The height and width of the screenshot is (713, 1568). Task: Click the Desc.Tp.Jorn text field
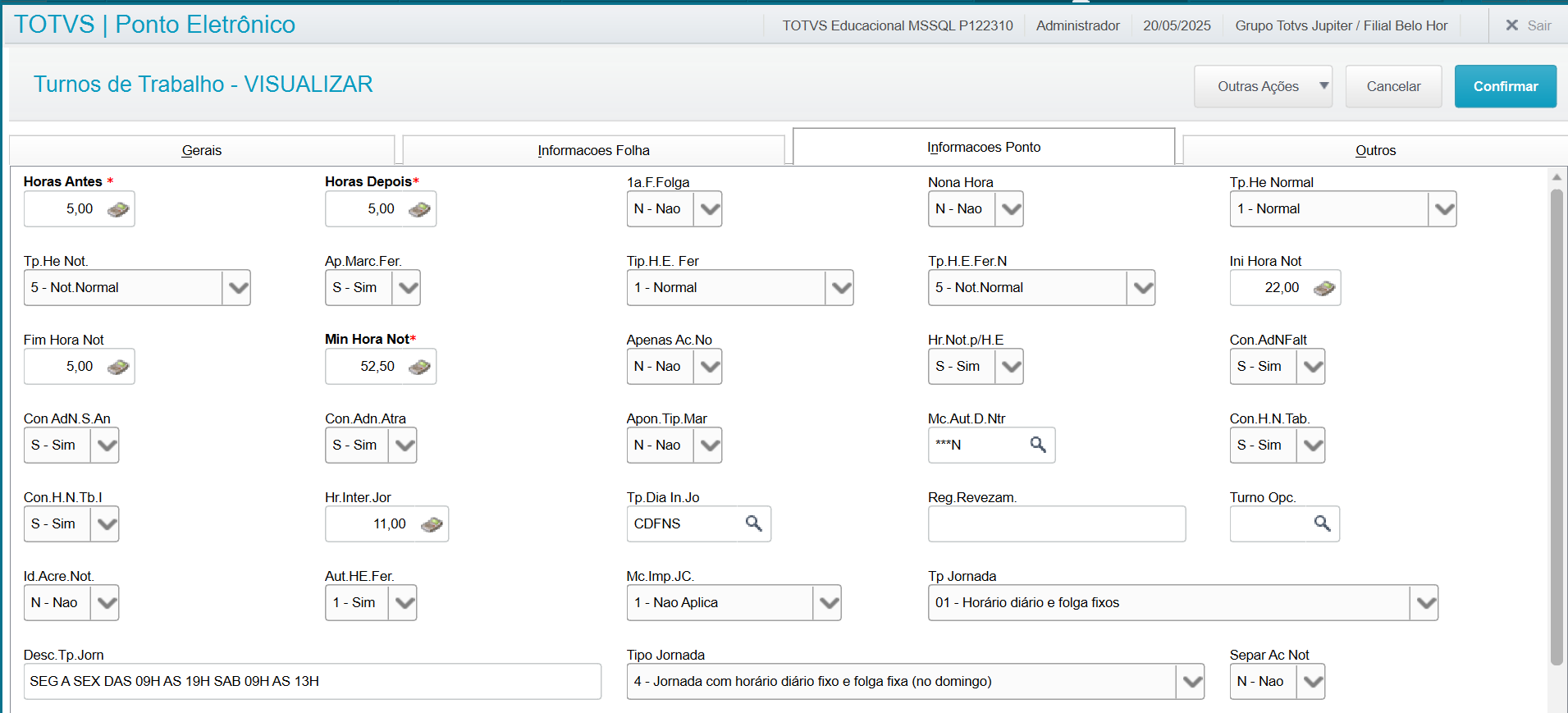tap(312, 682)
